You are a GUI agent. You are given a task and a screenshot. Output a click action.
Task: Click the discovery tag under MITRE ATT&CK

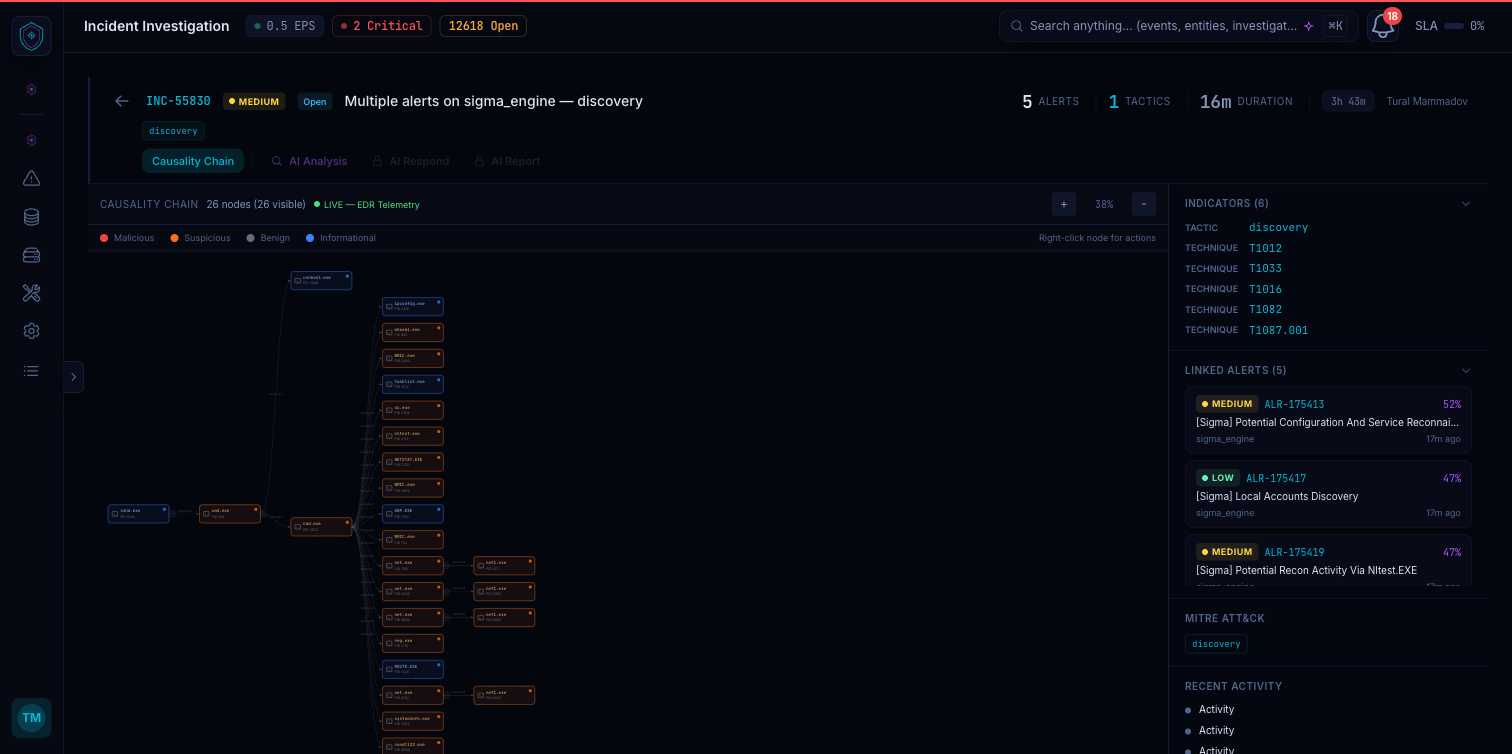pyautogui.click(x=1216, y=644)
